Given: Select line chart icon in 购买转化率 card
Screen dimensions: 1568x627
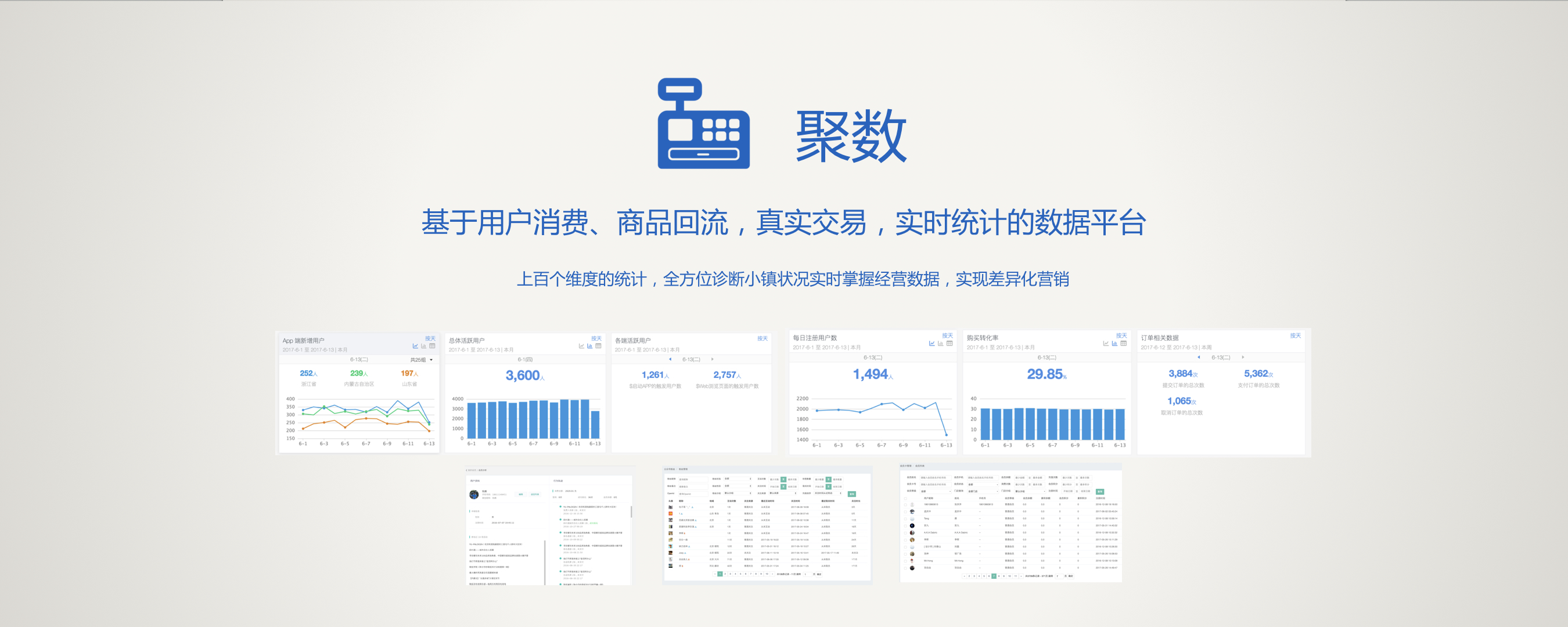Looking at the screenshot, I should pos(1106,343).
